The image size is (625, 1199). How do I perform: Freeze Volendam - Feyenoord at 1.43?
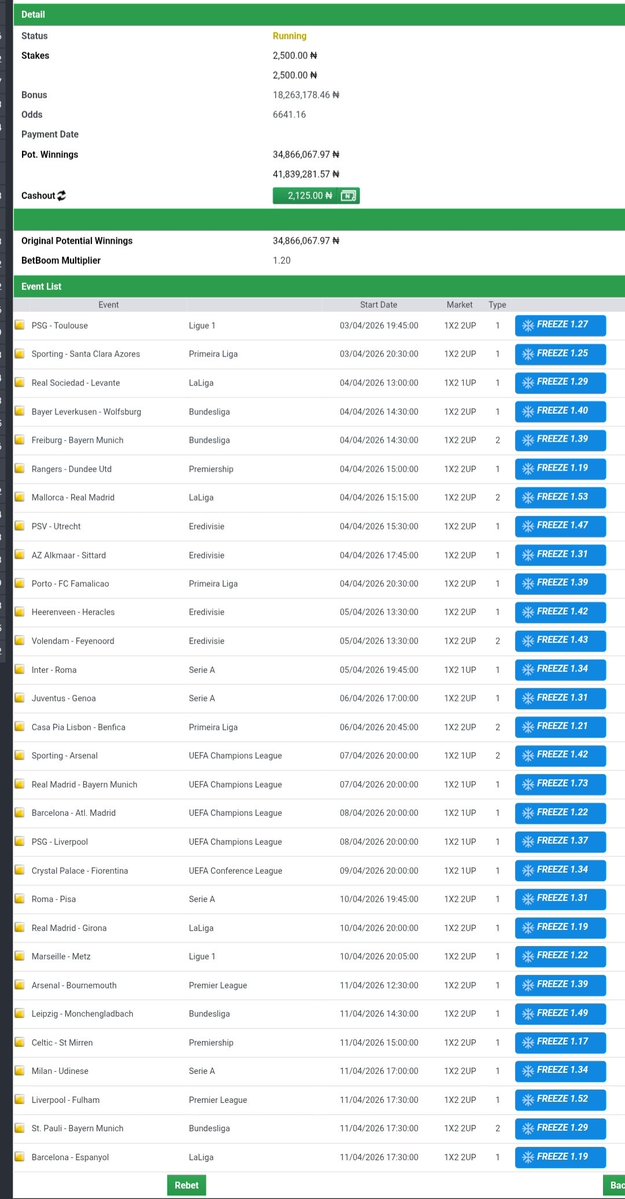(560, 641)
